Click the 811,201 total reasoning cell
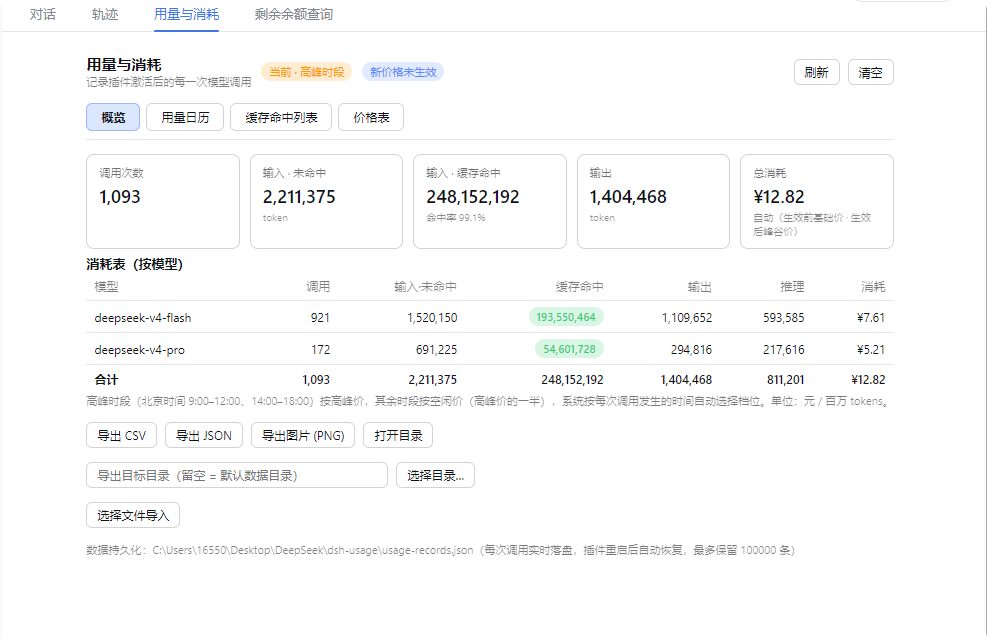Screen dimensions: 987x642 (786, 380)
